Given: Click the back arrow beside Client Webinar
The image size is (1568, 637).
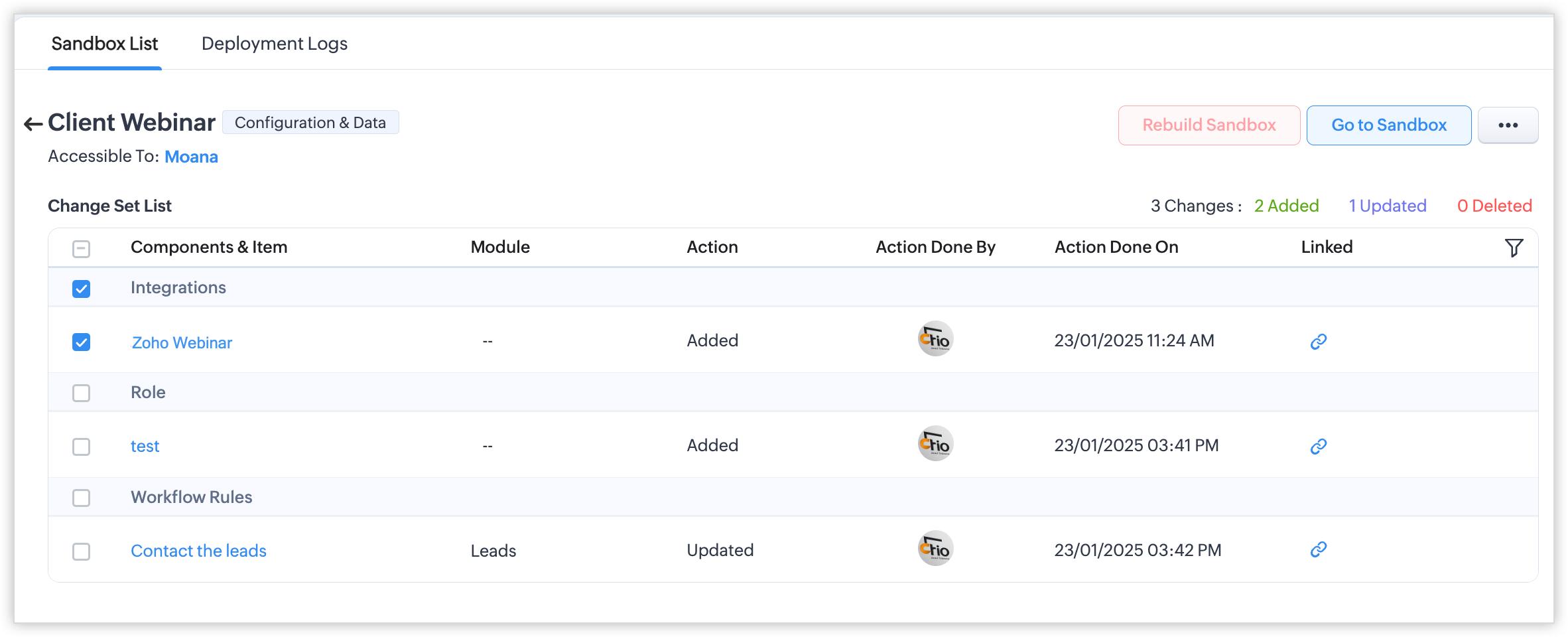Looking at the screenshot, I should (x=33, y=124).
